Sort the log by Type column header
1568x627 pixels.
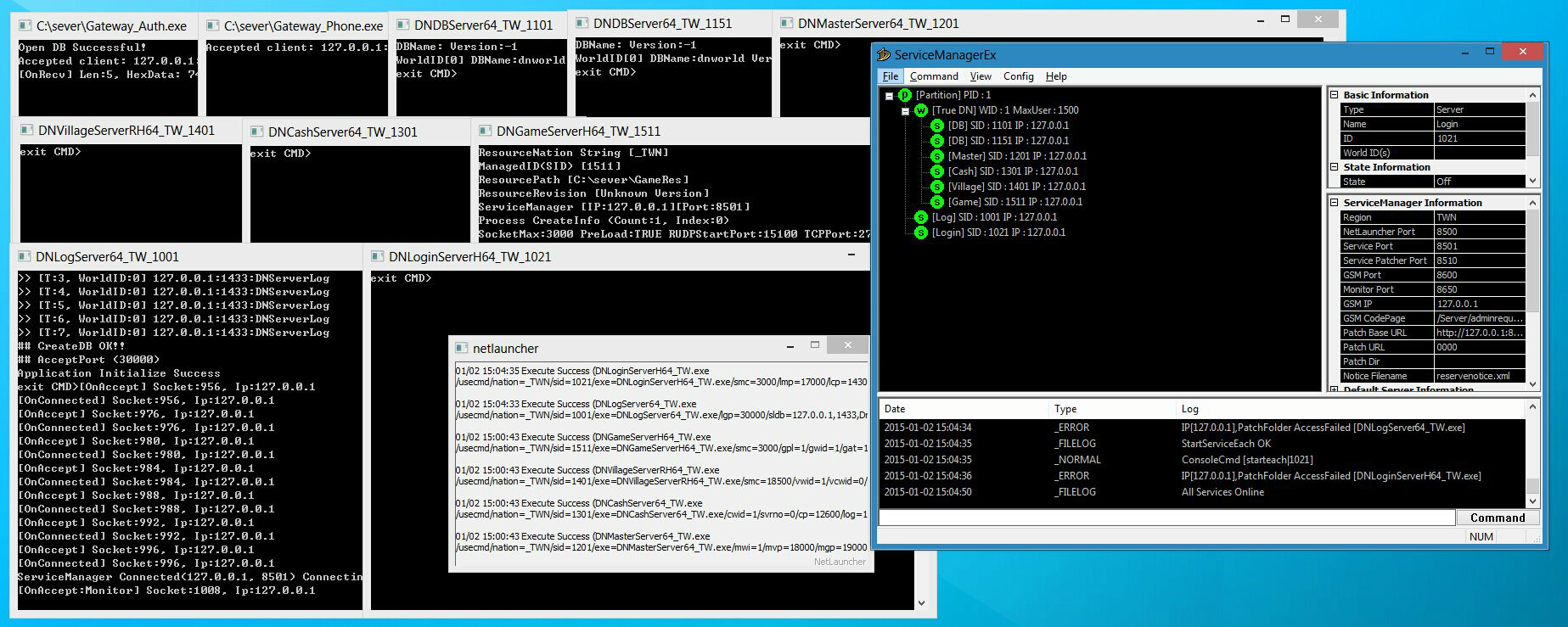pos(1065,409)
